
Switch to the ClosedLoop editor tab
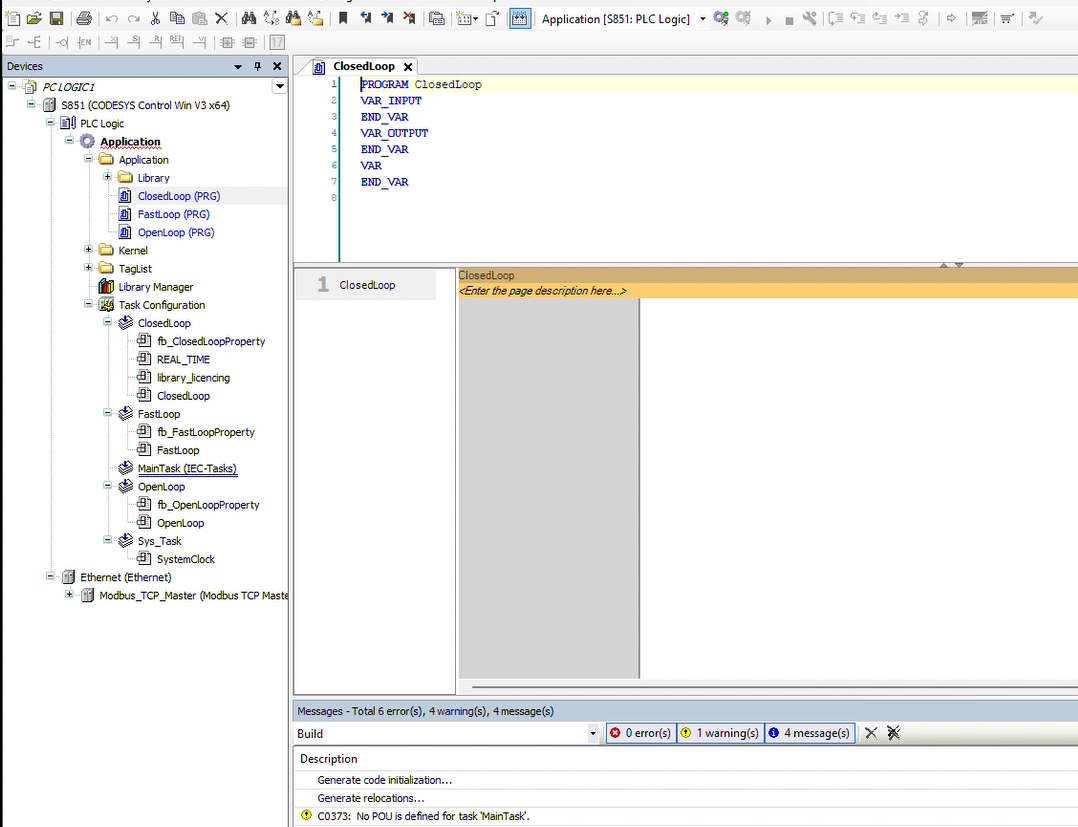[x=363, y=66]
